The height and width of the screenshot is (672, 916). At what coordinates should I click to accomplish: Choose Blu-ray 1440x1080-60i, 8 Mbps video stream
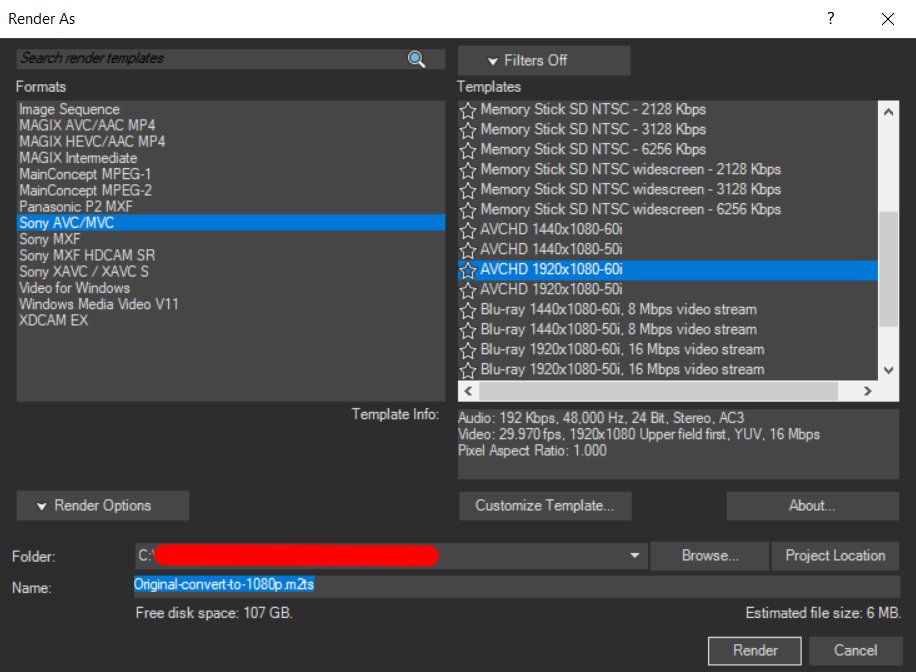coord(668,309)
